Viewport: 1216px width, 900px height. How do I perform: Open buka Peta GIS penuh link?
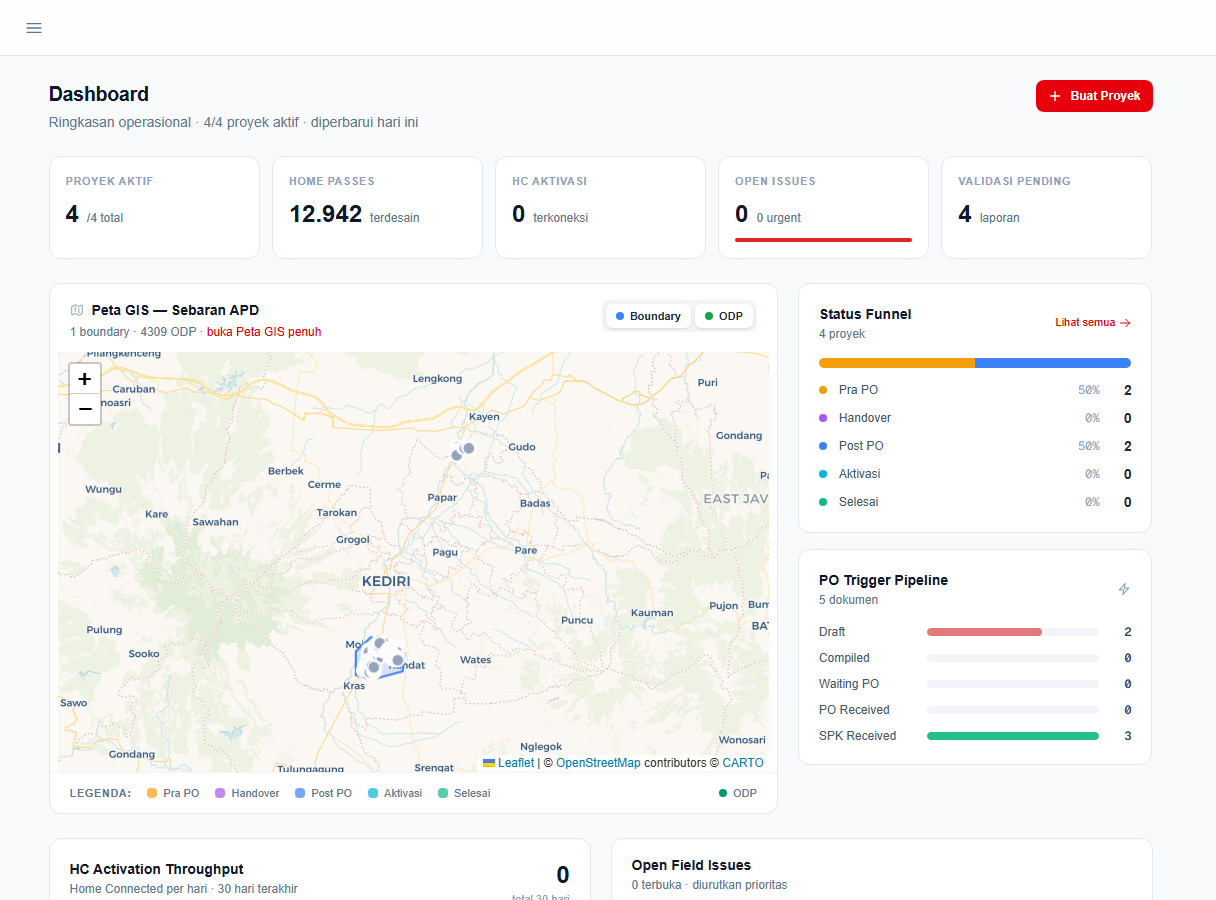click(x=264, y=332)
